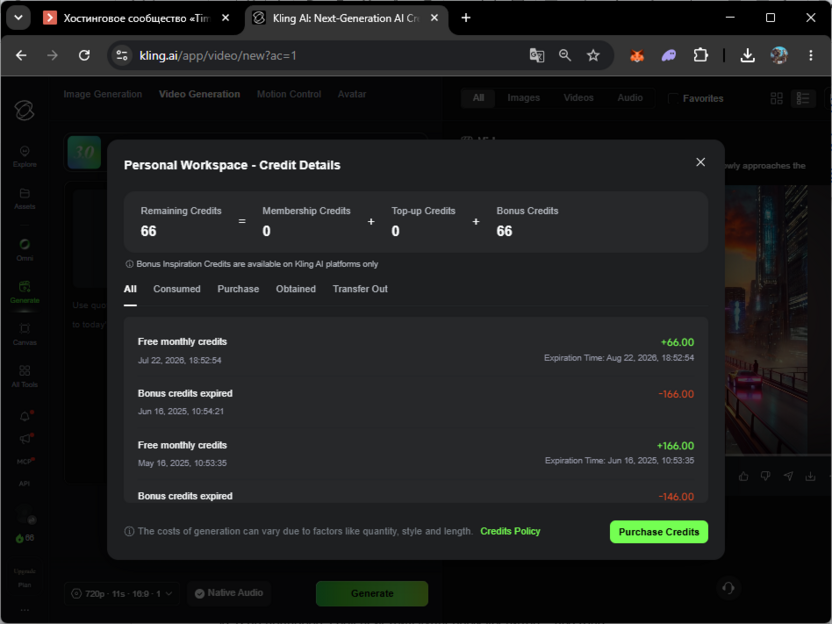Screen dimensions: 832x624
Task: Open MCP in the sidebar
Action: 25,461
